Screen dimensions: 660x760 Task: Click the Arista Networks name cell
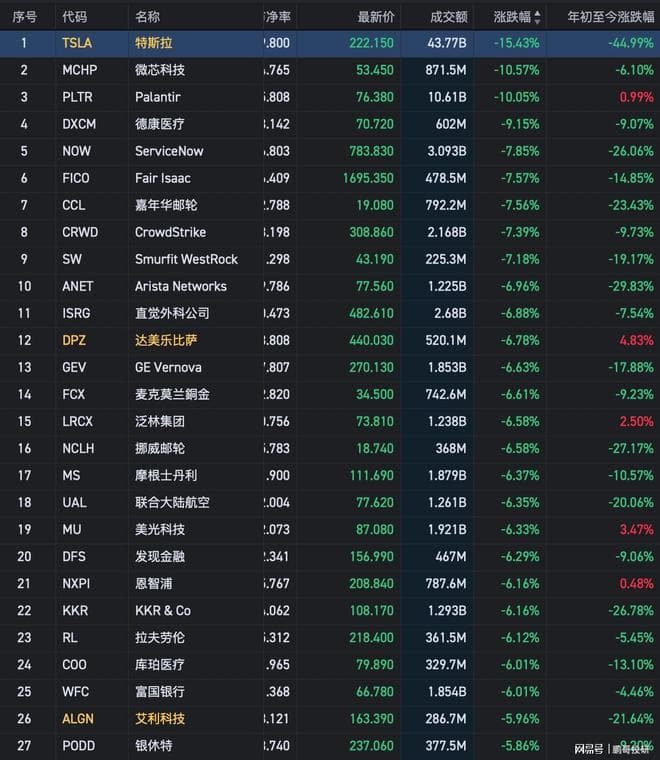pyautogui.click(x=181, y=286)
